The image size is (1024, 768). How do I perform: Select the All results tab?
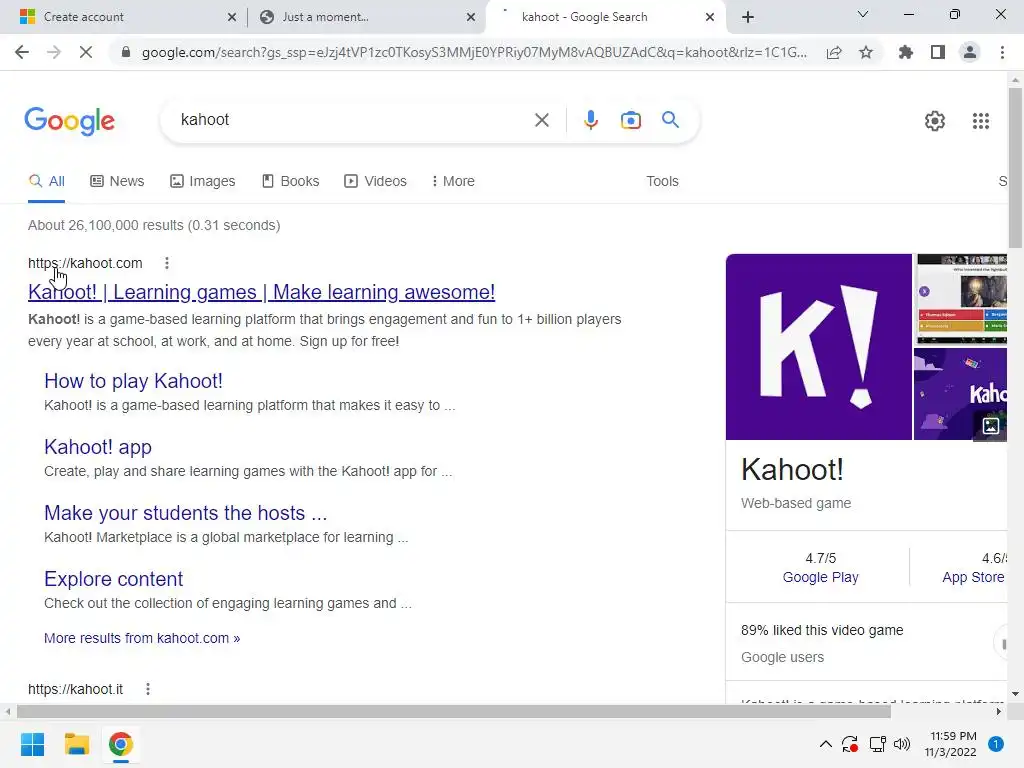(x=46, y=181)
